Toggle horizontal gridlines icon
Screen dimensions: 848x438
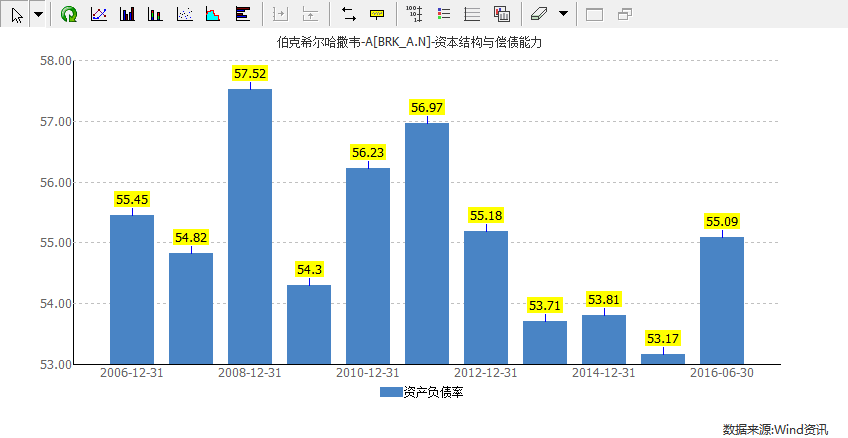(472, 15)
